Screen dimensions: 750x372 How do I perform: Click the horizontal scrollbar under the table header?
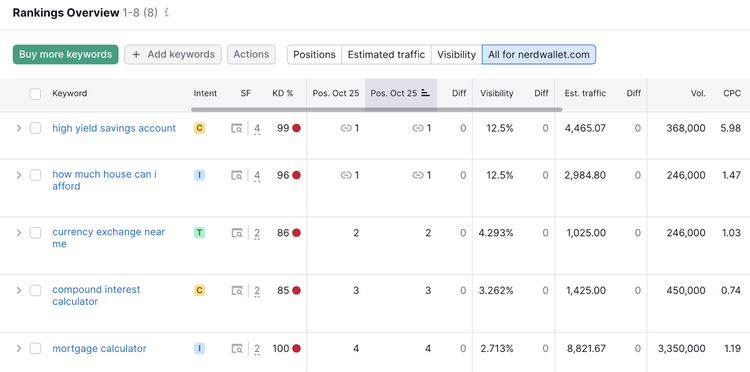376,109
